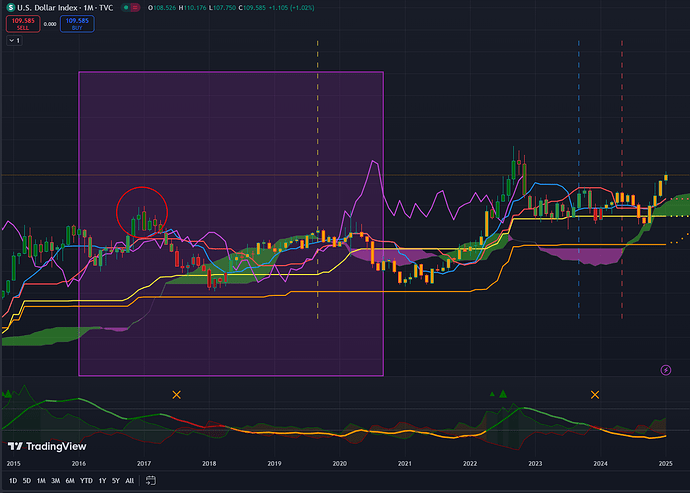
Task: Click the 2021 label on time axis
Action: point(404,464)
